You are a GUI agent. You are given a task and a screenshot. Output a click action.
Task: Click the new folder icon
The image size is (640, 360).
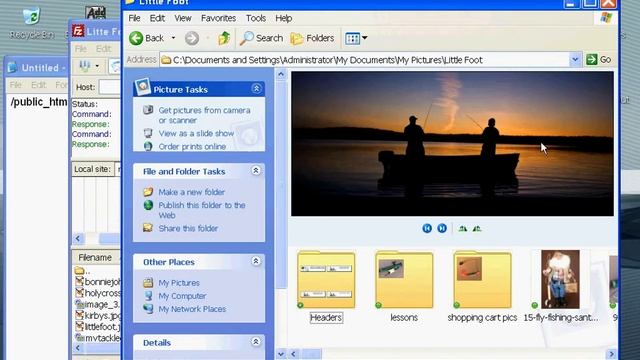pos(148,191)
